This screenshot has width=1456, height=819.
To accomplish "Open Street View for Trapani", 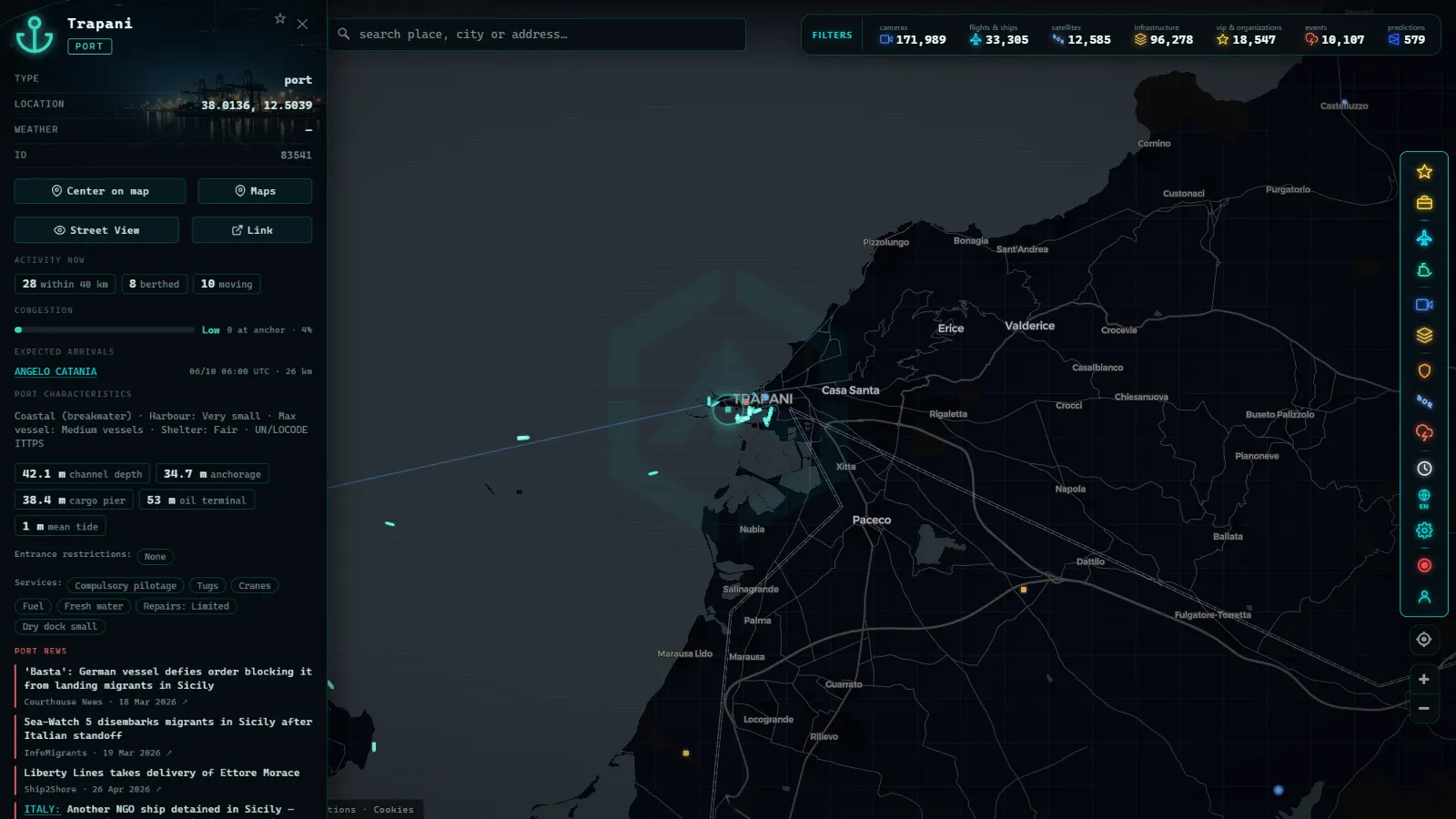I will click(96, 230).
